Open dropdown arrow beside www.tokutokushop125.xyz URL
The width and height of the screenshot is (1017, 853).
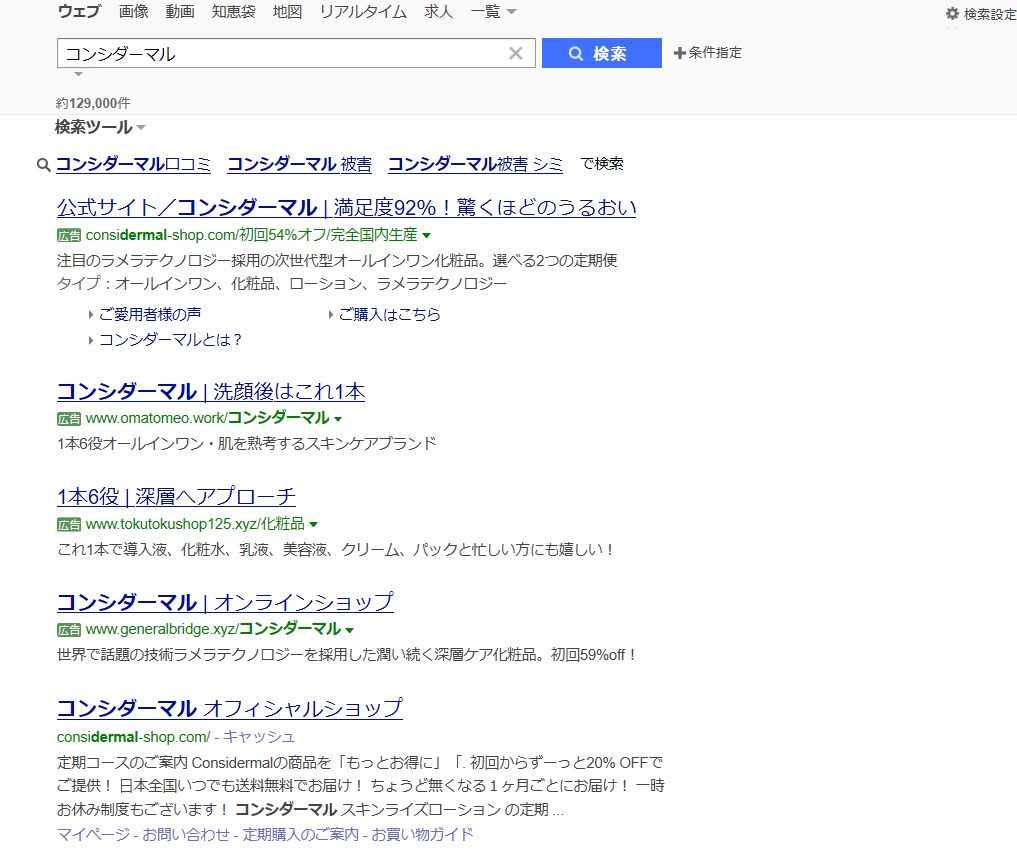point(314,524)
